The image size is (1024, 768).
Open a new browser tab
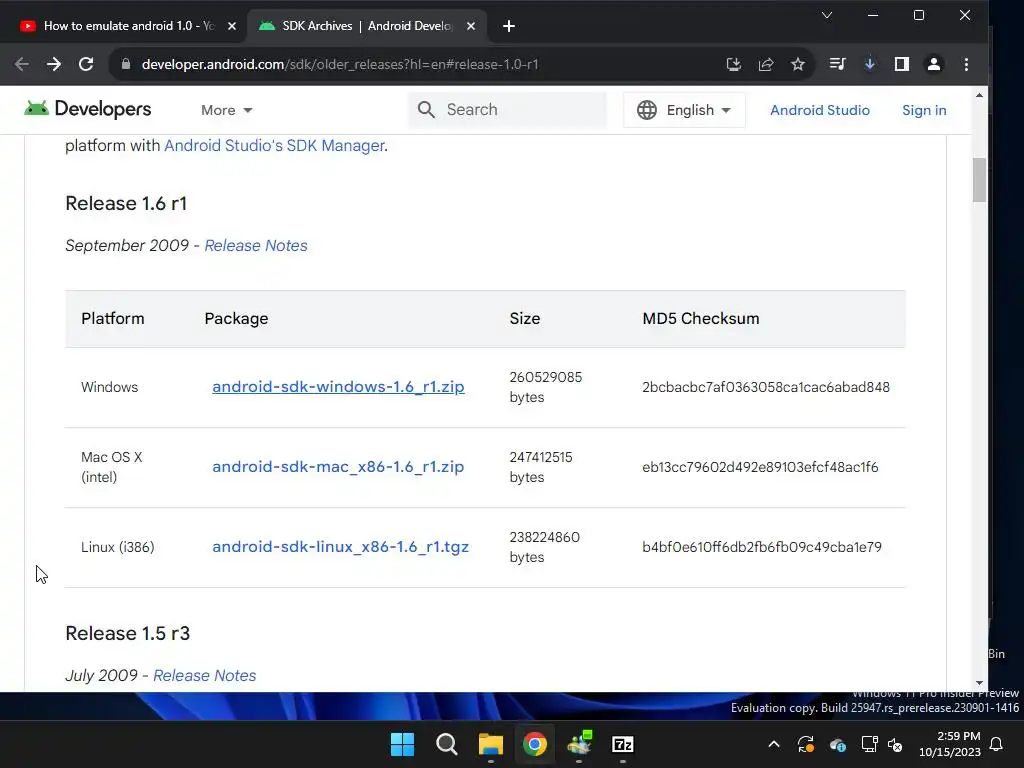click(509, 26)
